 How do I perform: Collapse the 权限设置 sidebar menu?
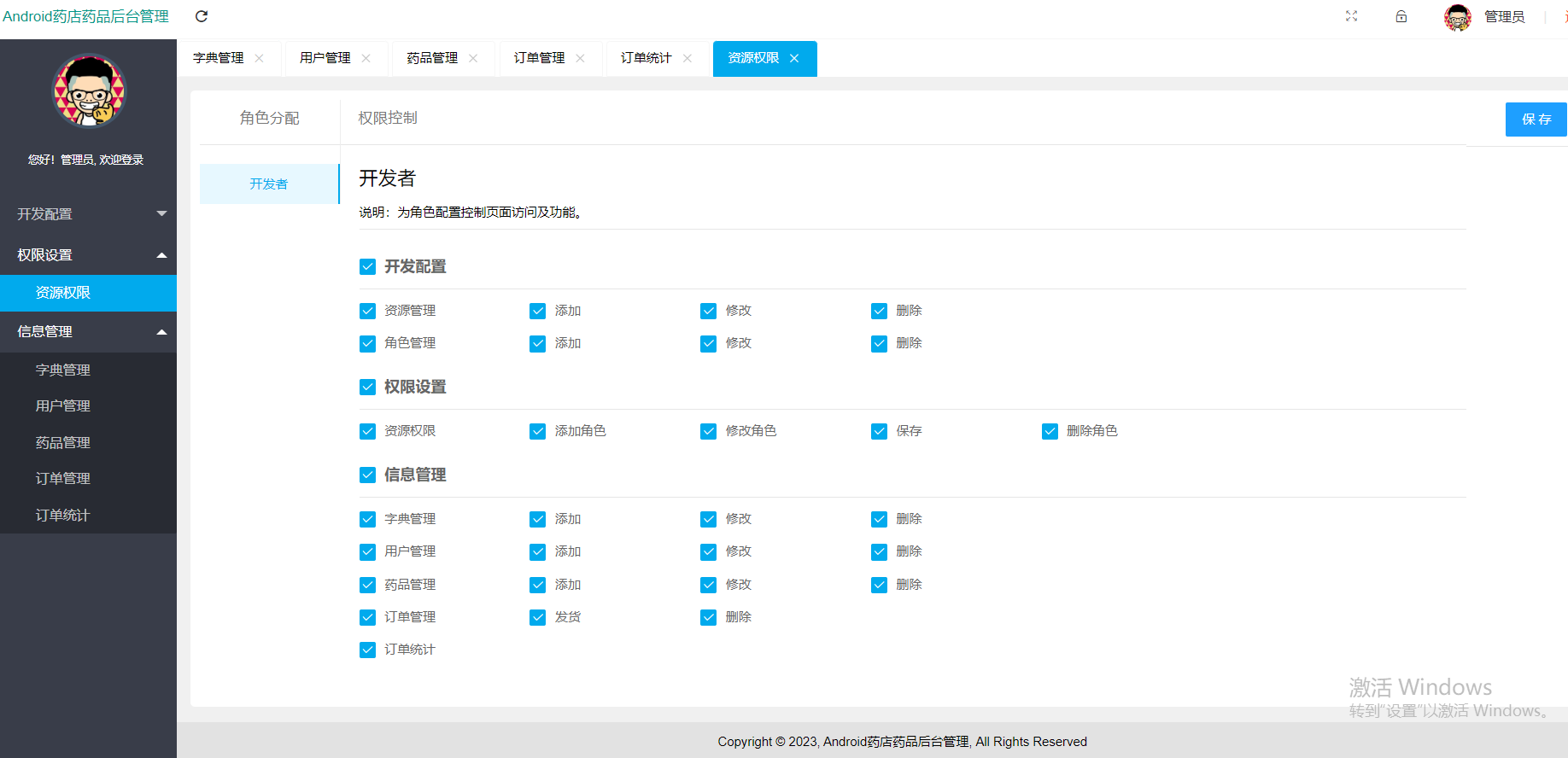[88, 255]
